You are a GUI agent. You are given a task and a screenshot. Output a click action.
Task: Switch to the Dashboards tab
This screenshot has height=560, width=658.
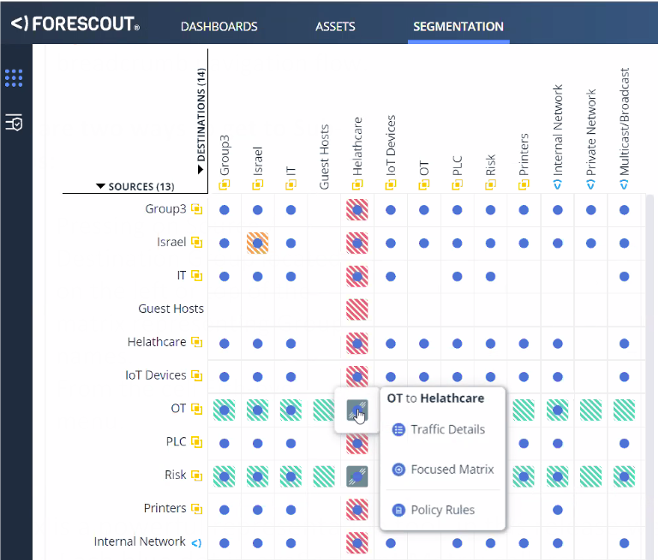point(219,26)
